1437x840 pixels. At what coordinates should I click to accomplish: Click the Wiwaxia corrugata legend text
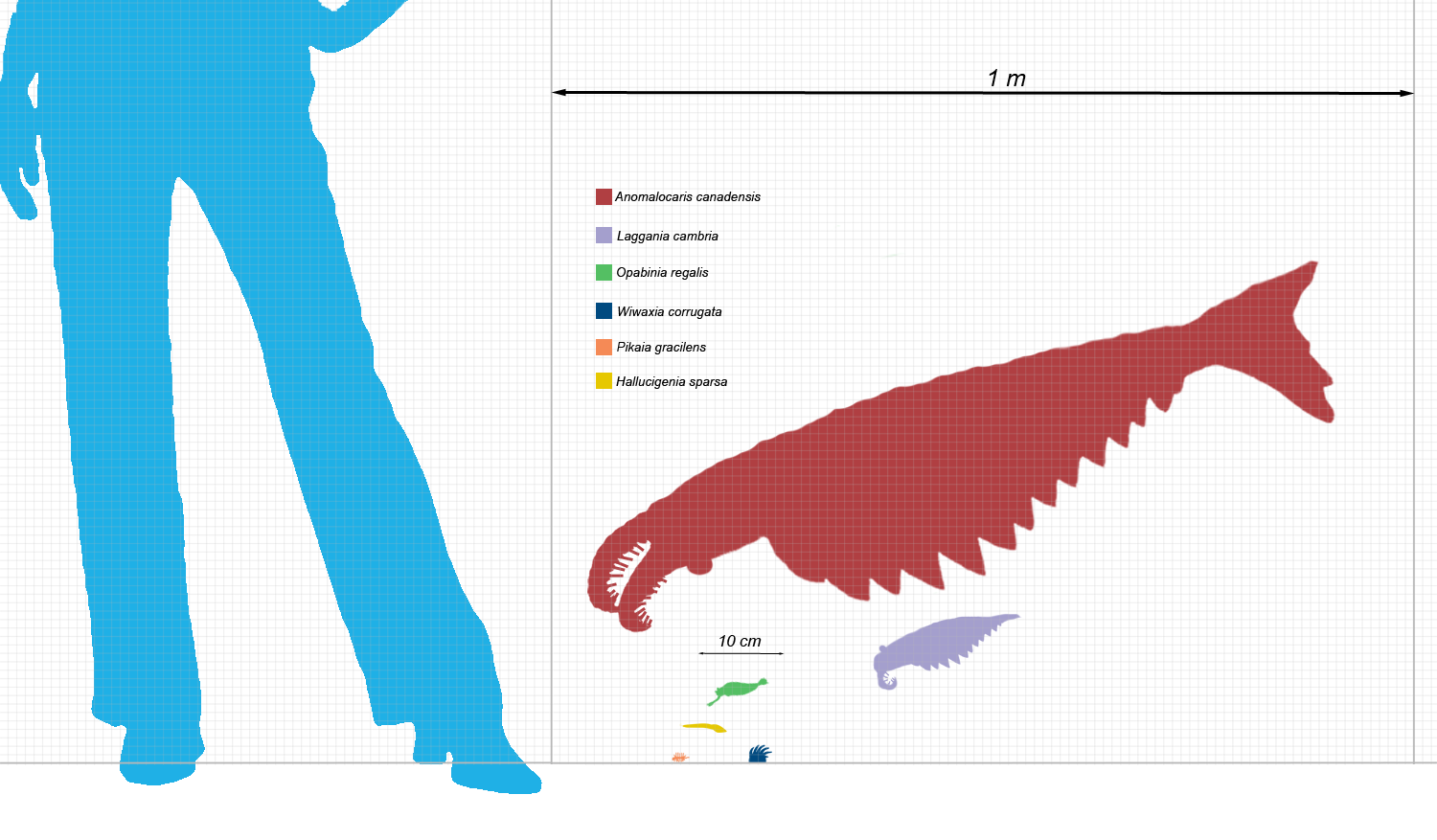[x=670, y=312]
